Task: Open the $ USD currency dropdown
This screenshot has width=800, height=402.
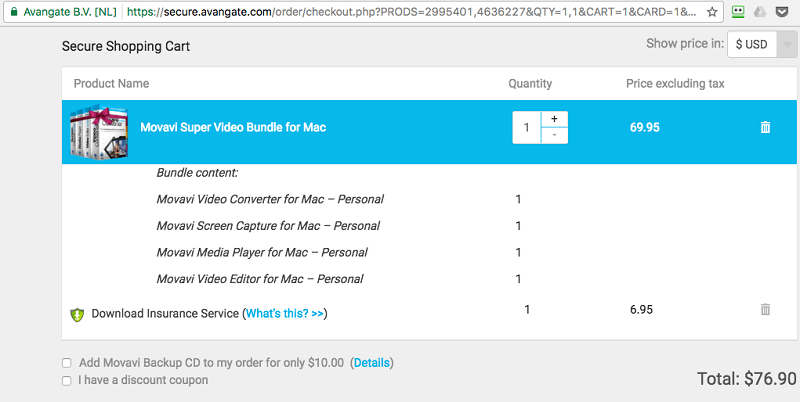Action: (x=762, y=44)
